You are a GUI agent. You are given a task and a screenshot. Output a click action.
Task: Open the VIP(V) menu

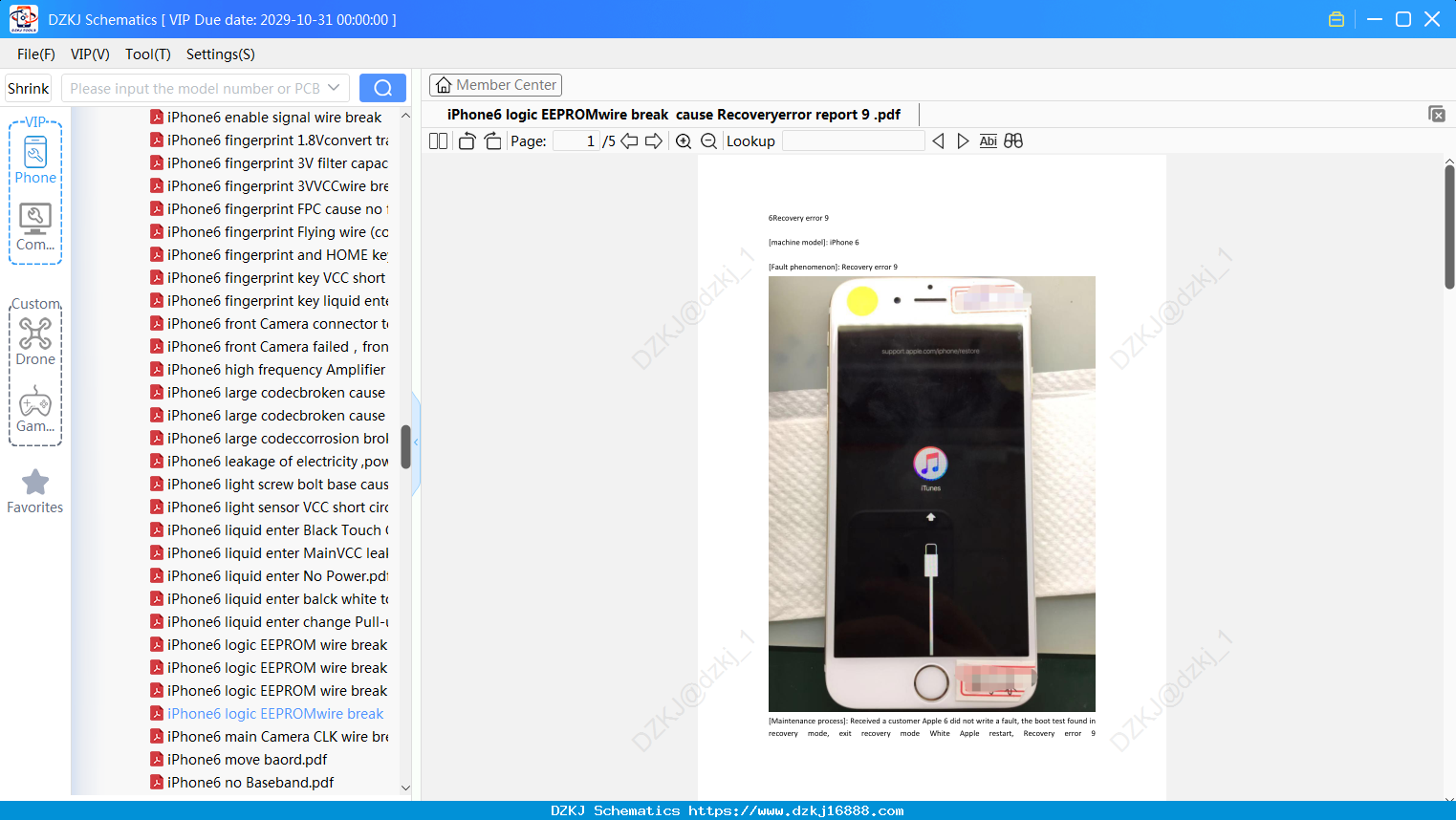click(x=90, y=54)
